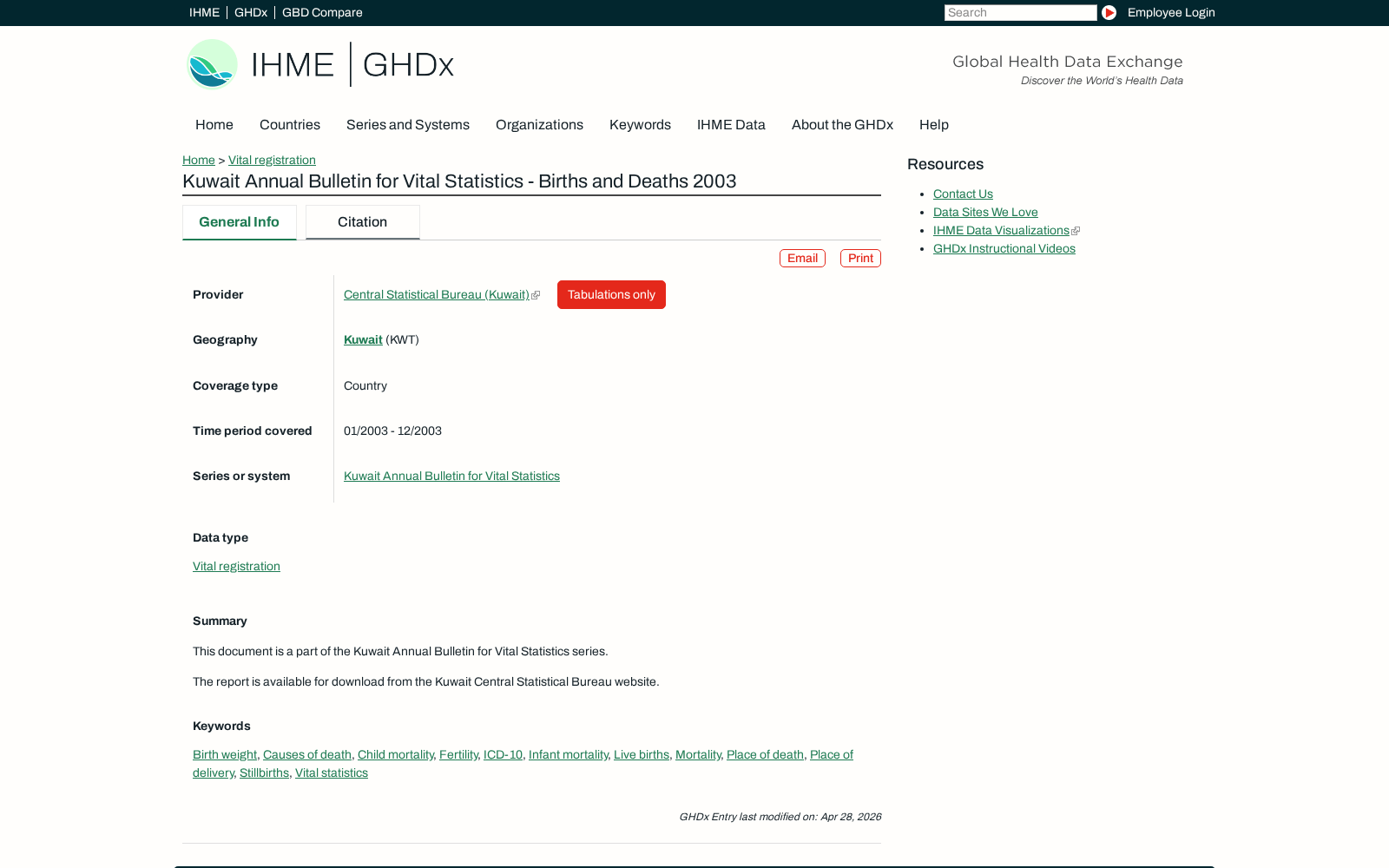This screenshot has height=868, width=1389.
Task: Click the IHME leaf logo icon
Action: [x=212, y=64]
